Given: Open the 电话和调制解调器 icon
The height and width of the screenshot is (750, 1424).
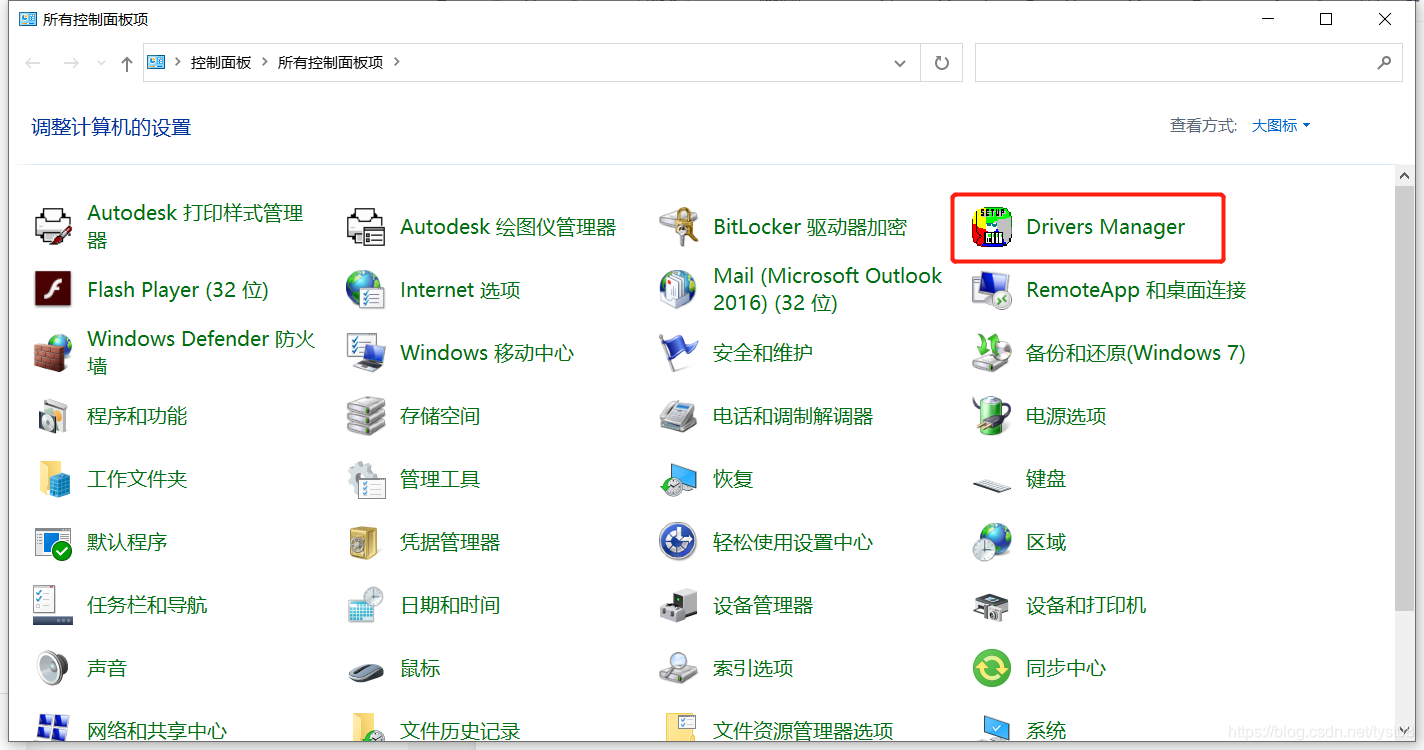Looking at the screenshot, I should click(x=679, y=416).
